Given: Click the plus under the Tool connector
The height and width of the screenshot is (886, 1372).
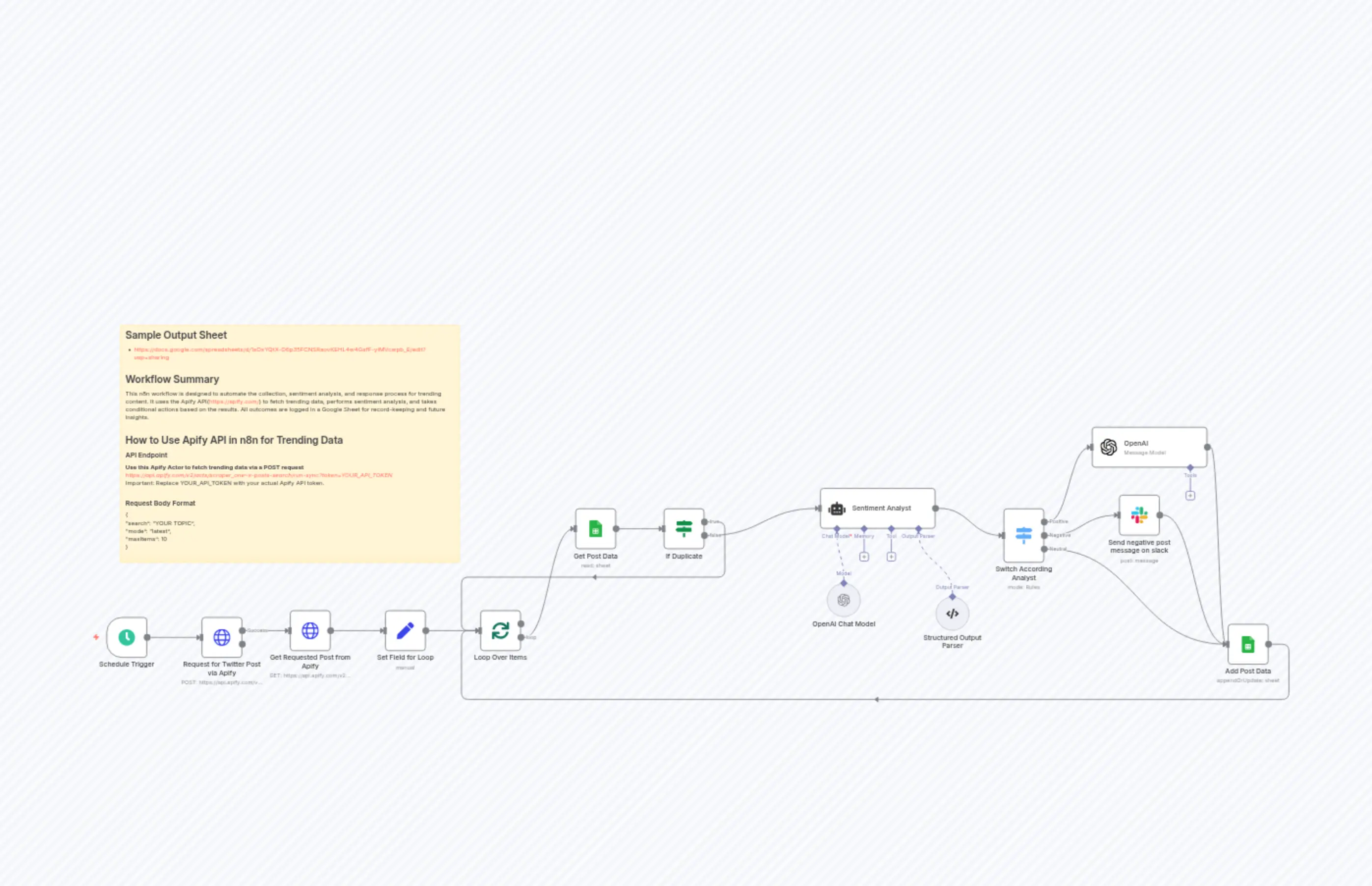Looking at the screenshot, I should [891, 556].
